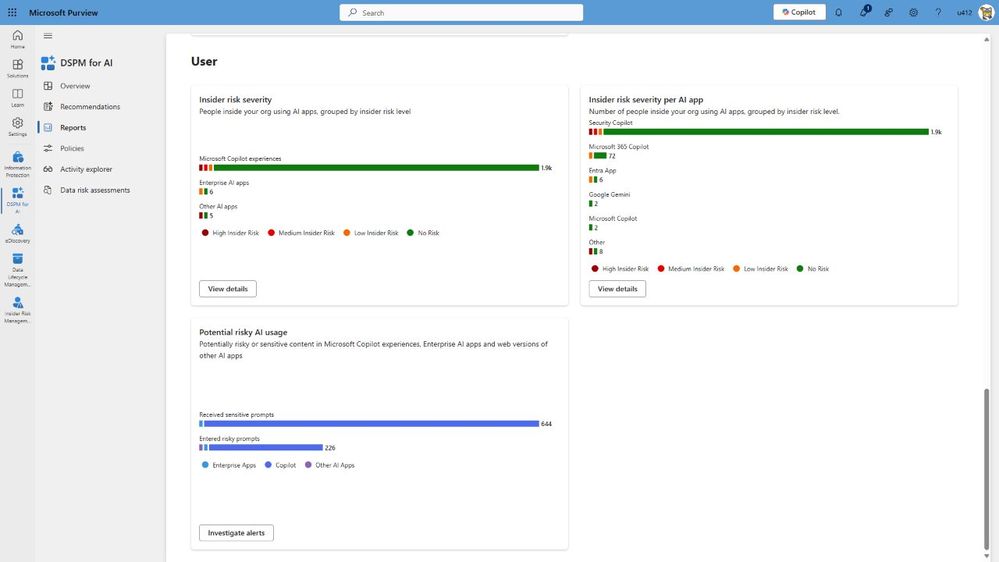Image resolution: width=999 pixels, height=562 pixels.
Task: Open the header settings gear icon
Action: click(x=913, y=12)
